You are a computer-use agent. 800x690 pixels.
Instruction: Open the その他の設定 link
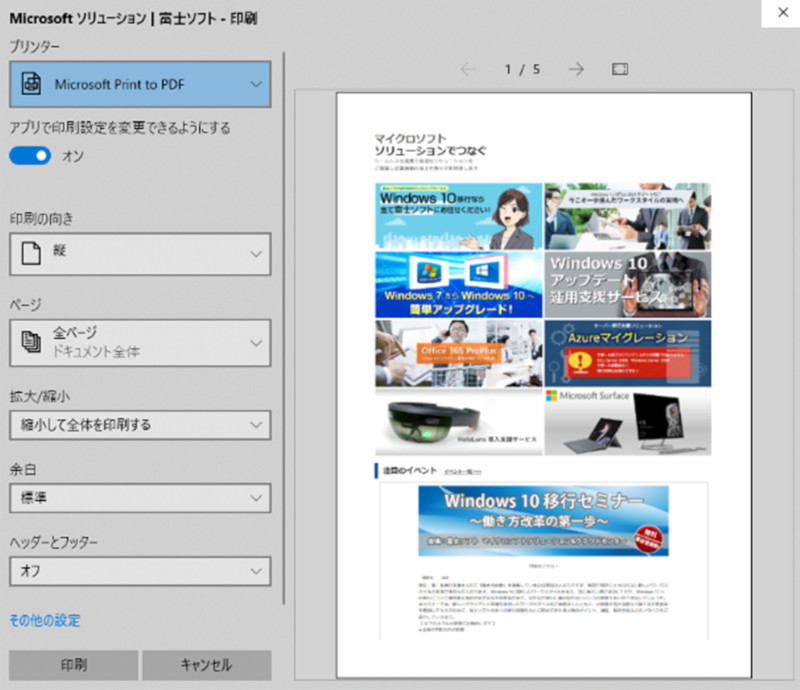pos(45,621)
